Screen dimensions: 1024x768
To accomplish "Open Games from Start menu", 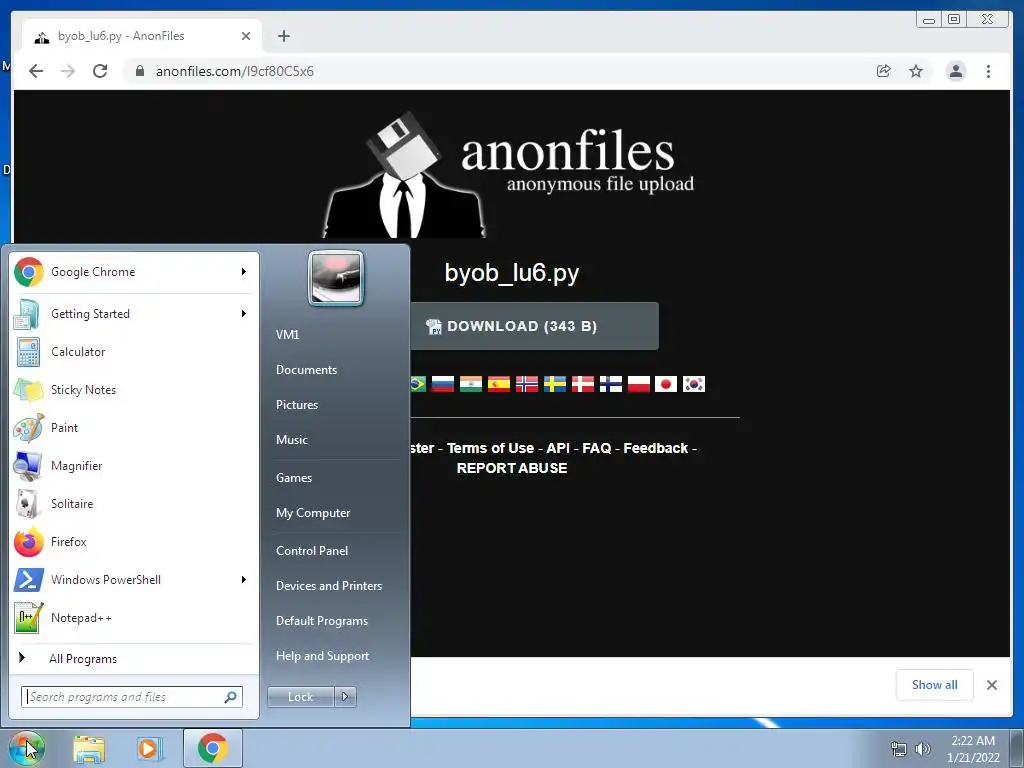I will (x=294, y=478).
